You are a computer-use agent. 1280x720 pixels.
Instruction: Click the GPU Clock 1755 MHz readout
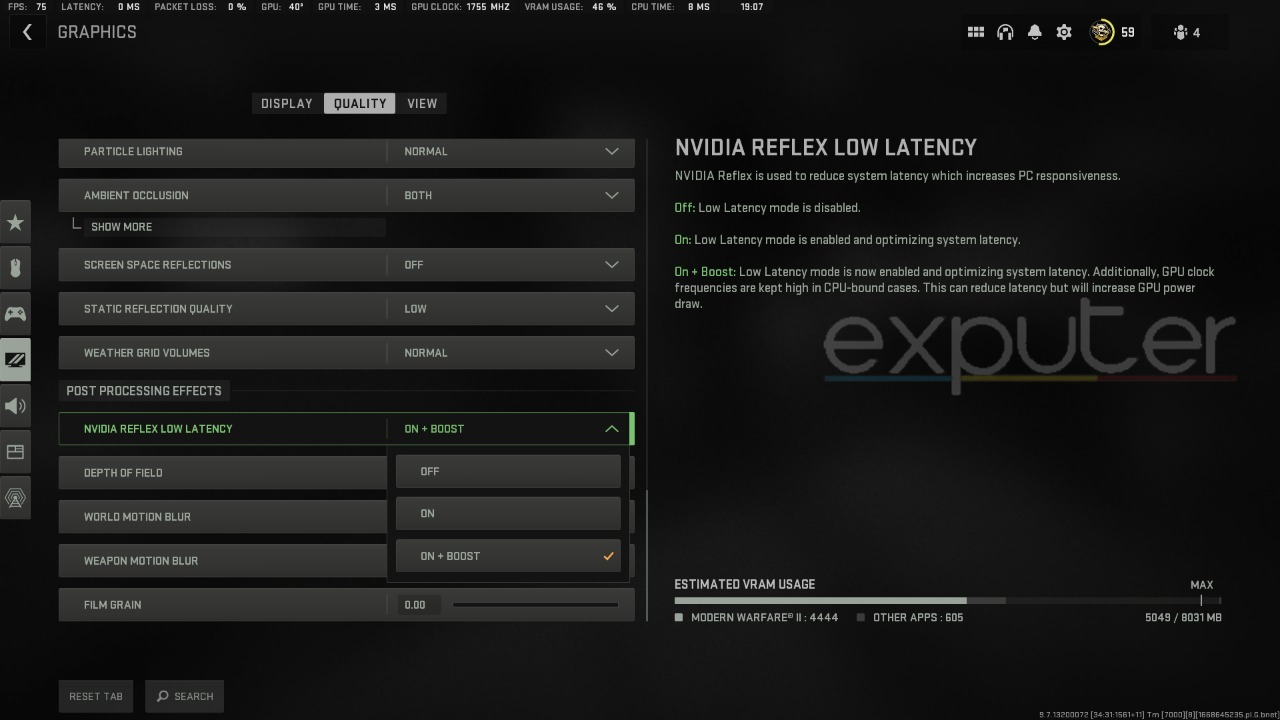click(x=460, y=7)
